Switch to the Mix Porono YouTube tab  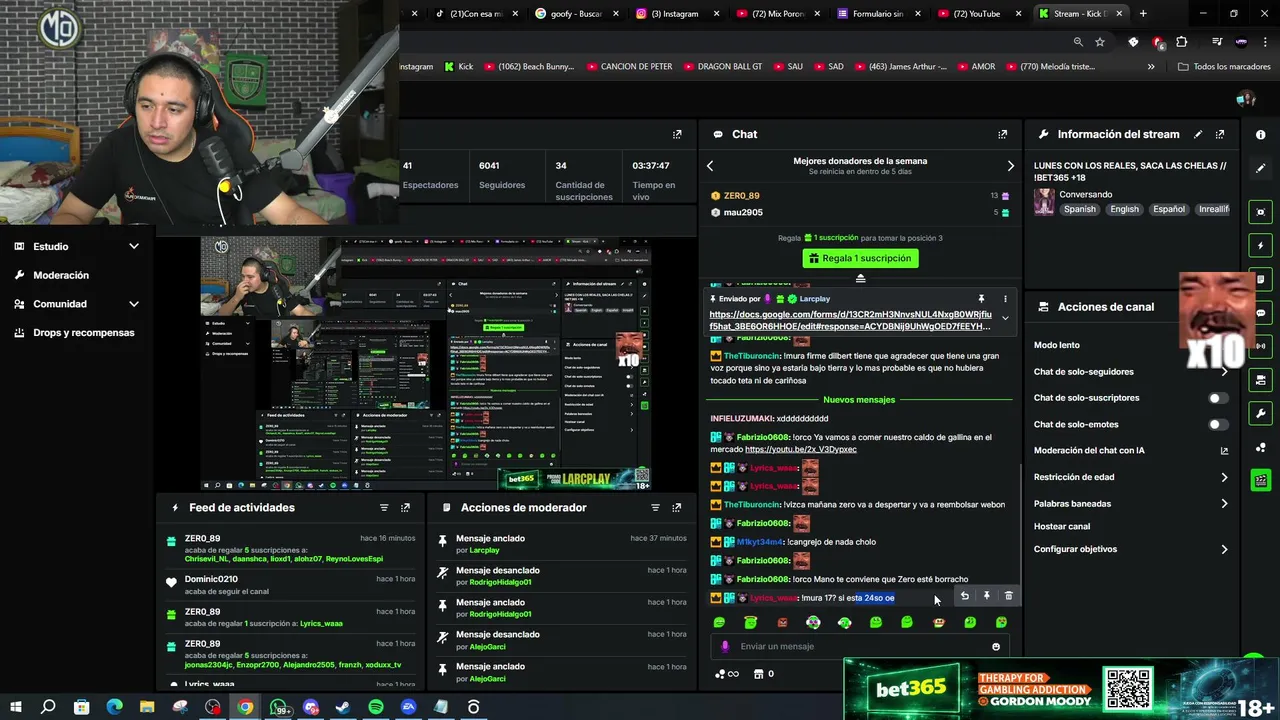coord(777,14)
